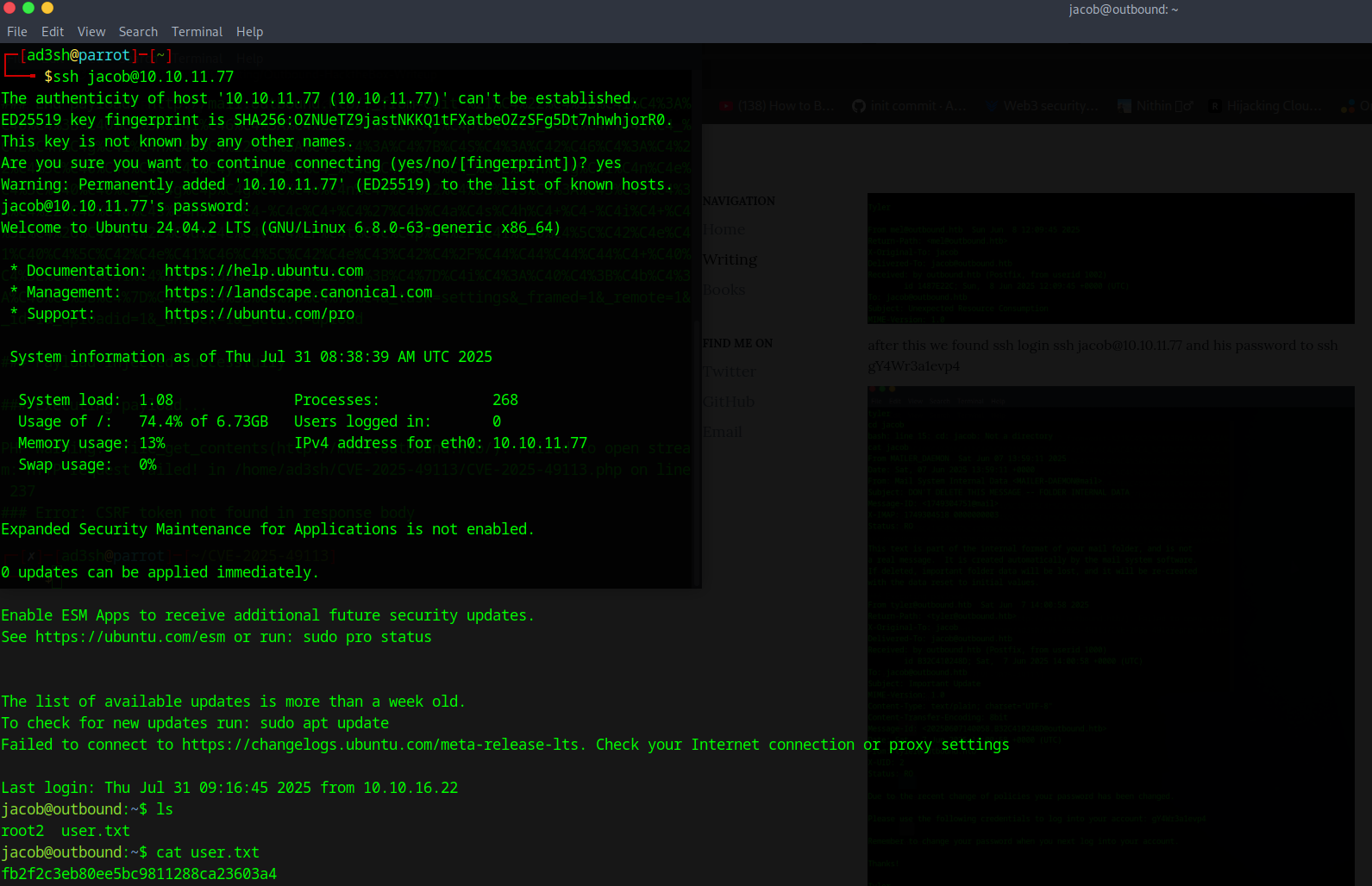Click the Hijacking Clou… bookmark icon

click(x=1215, y=106)
